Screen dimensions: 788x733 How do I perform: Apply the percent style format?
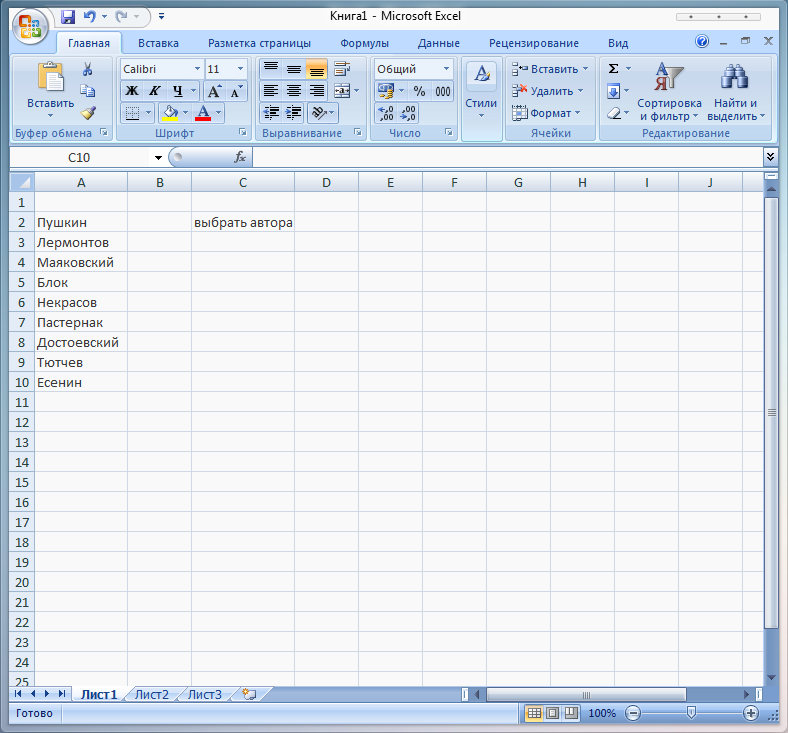pos(419,91)
